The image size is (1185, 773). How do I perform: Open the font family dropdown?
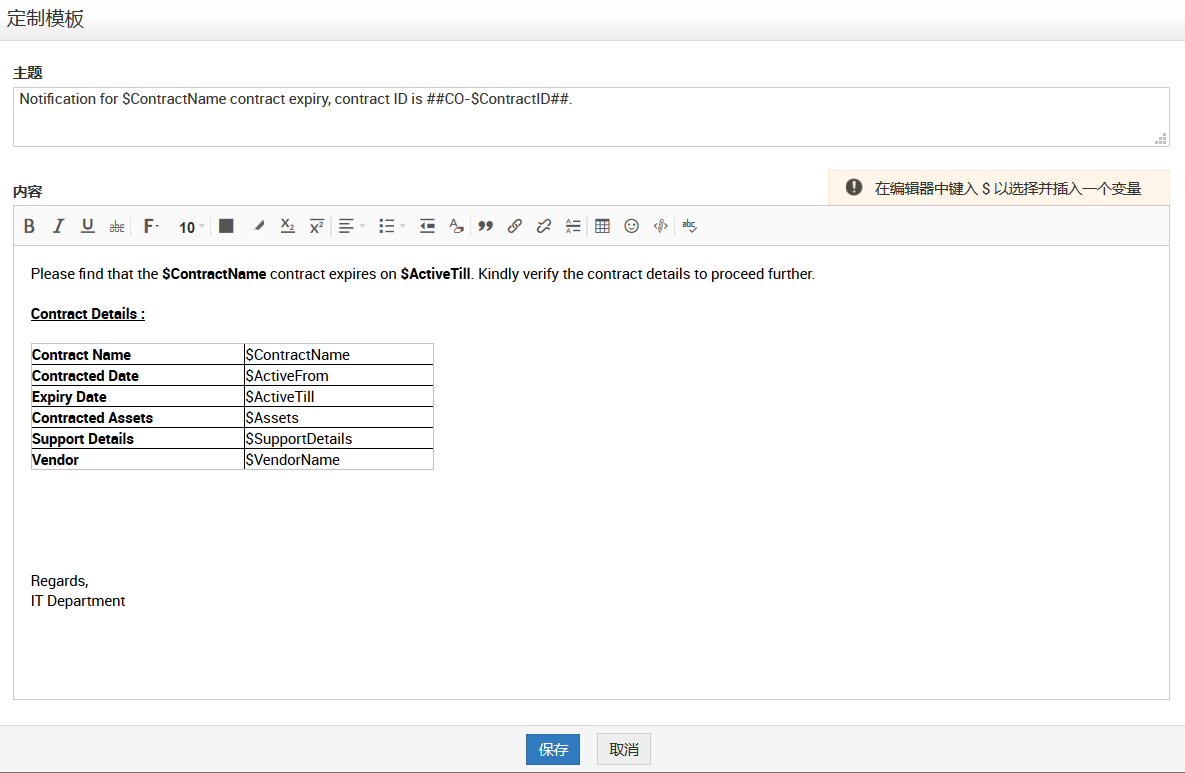(151, 226)
